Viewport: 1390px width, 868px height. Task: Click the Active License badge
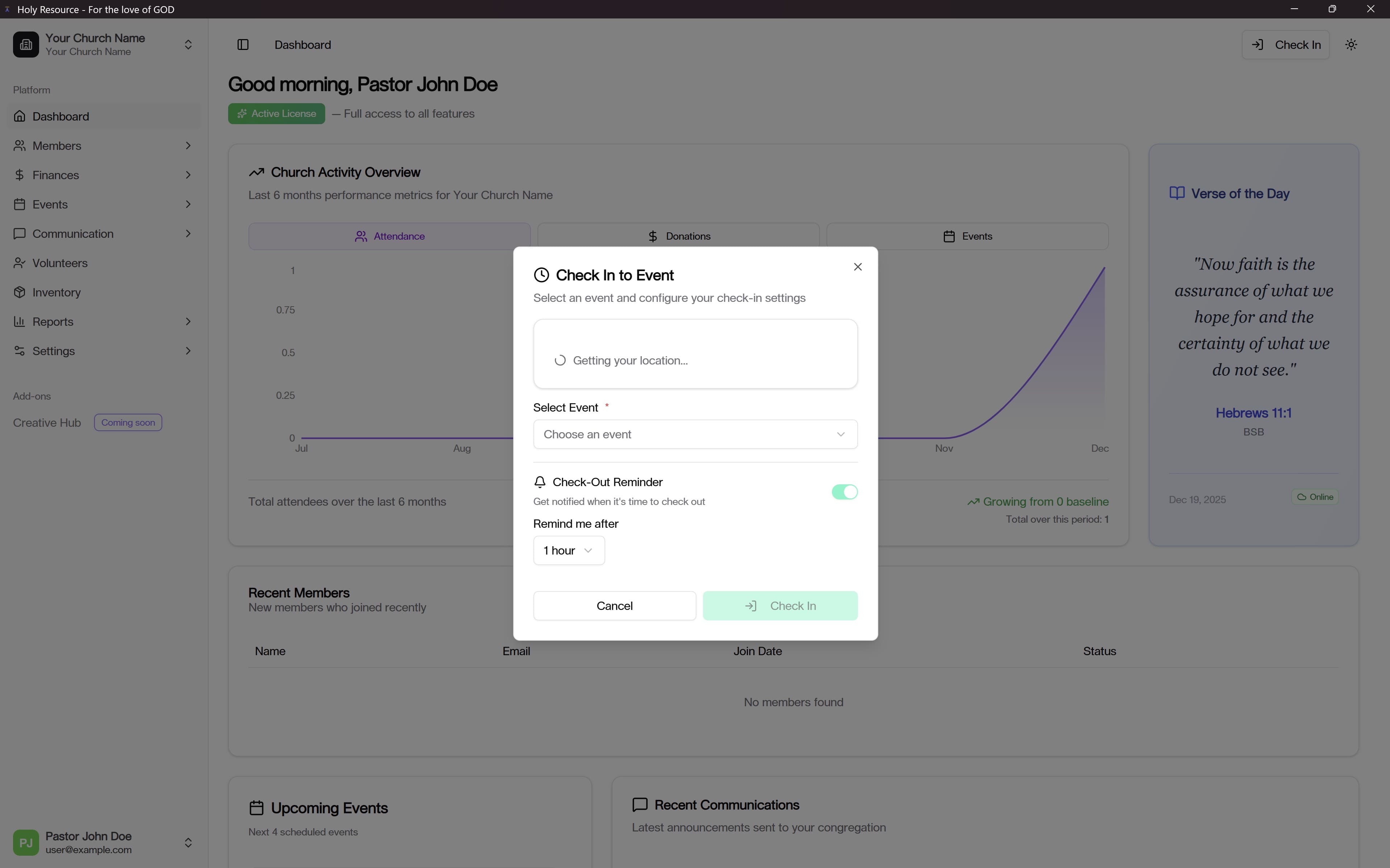pos(276,114)
